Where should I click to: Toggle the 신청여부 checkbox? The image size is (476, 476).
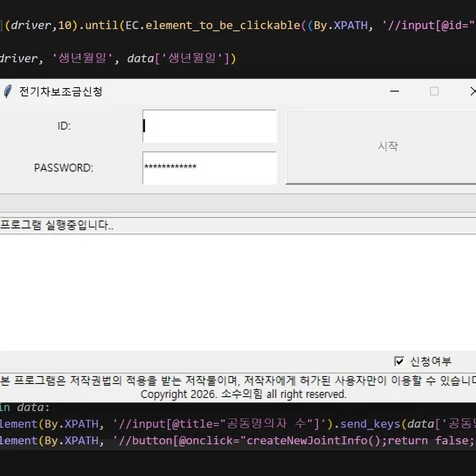(x=399, y=361)
